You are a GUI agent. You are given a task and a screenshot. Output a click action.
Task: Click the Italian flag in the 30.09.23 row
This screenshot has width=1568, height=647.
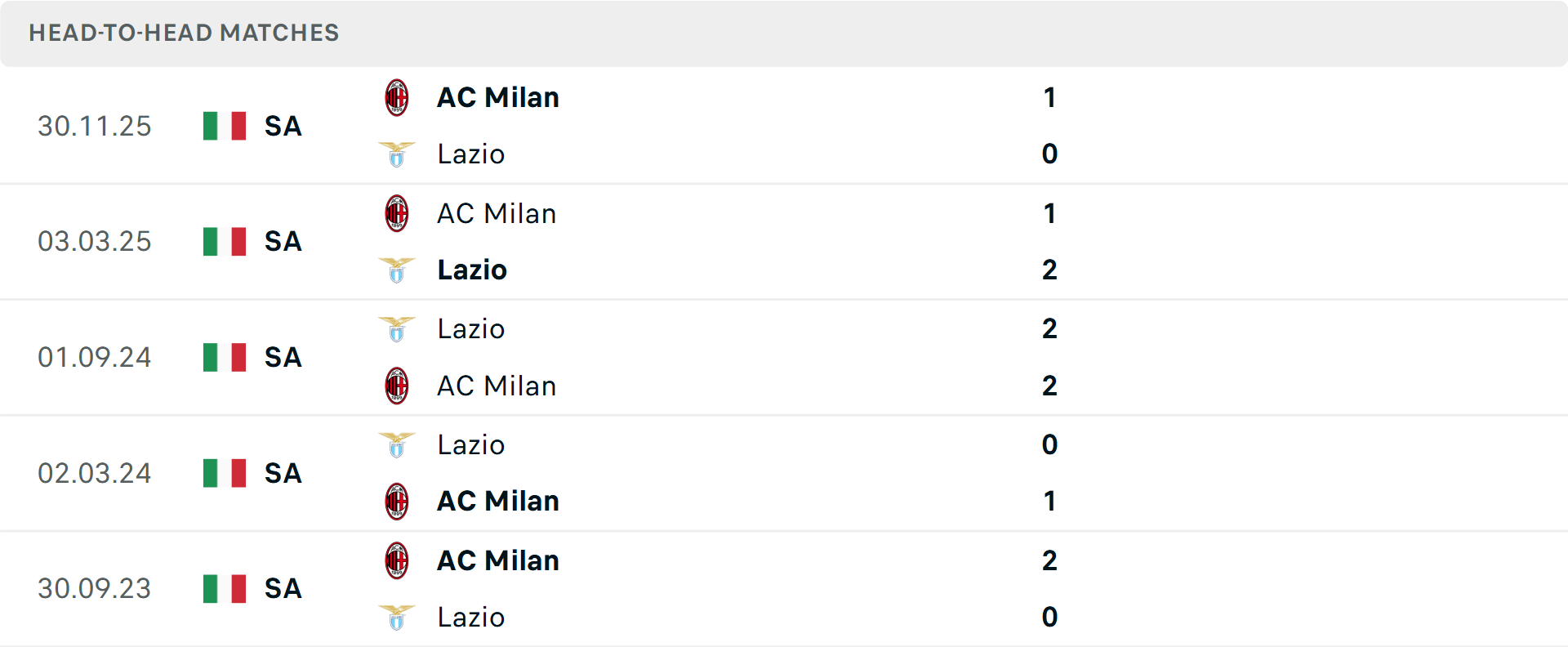click(x=224, y=589)
